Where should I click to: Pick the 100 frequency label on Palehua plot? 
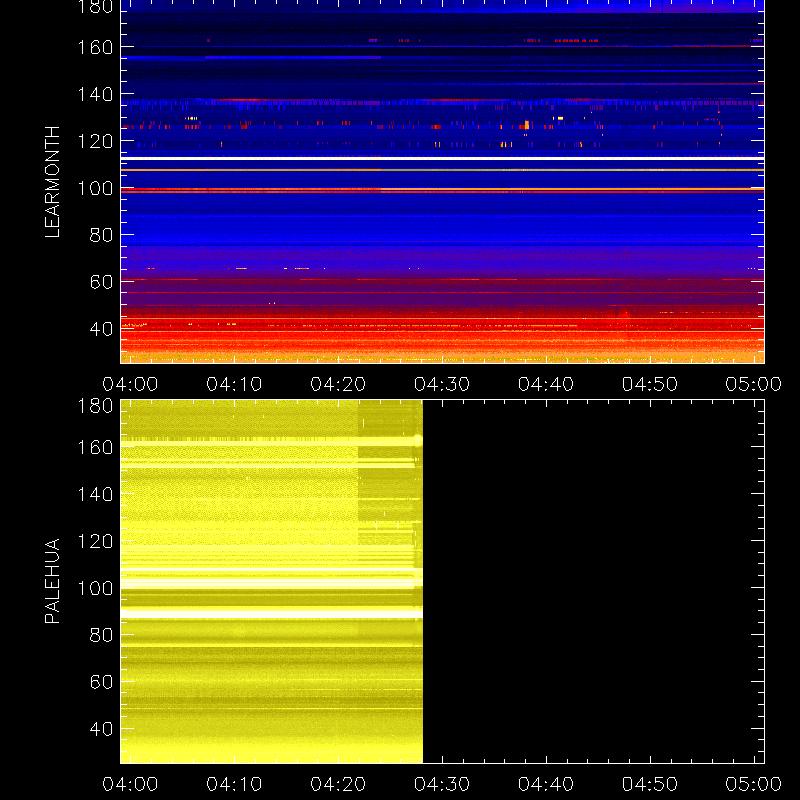point(95,588)
